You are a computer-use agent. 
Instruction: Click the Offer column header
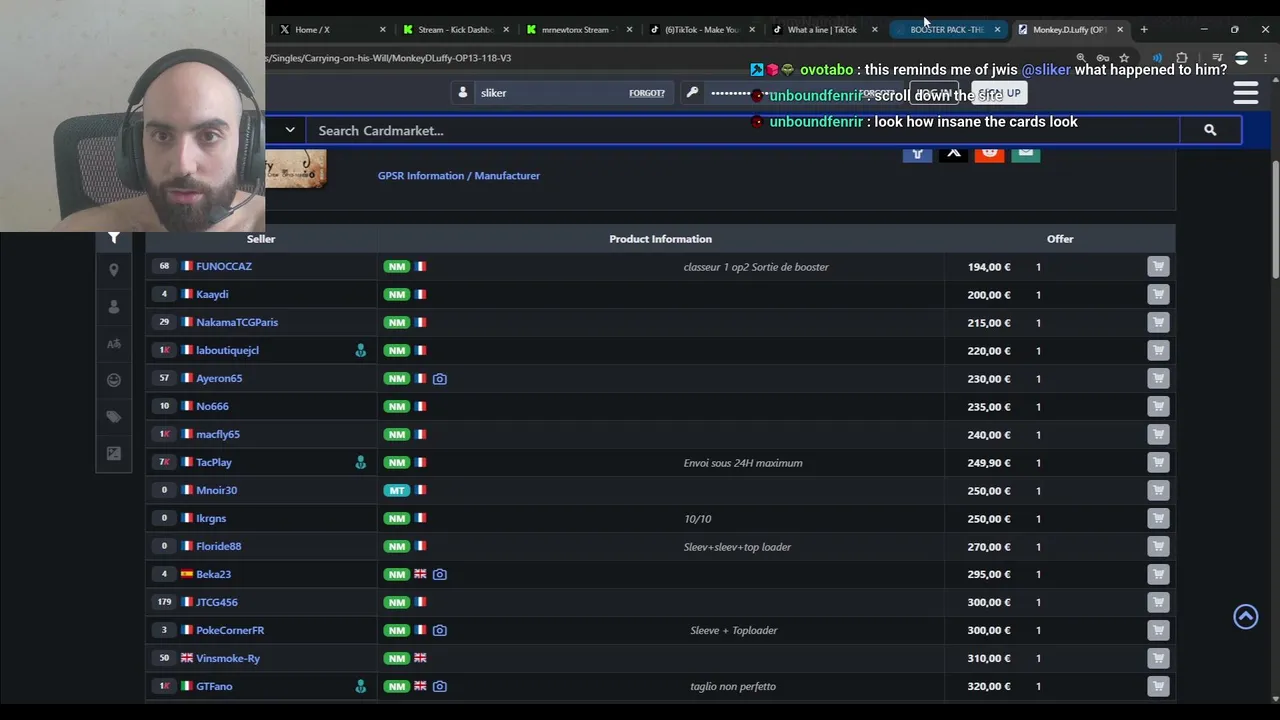[1060, 239]
